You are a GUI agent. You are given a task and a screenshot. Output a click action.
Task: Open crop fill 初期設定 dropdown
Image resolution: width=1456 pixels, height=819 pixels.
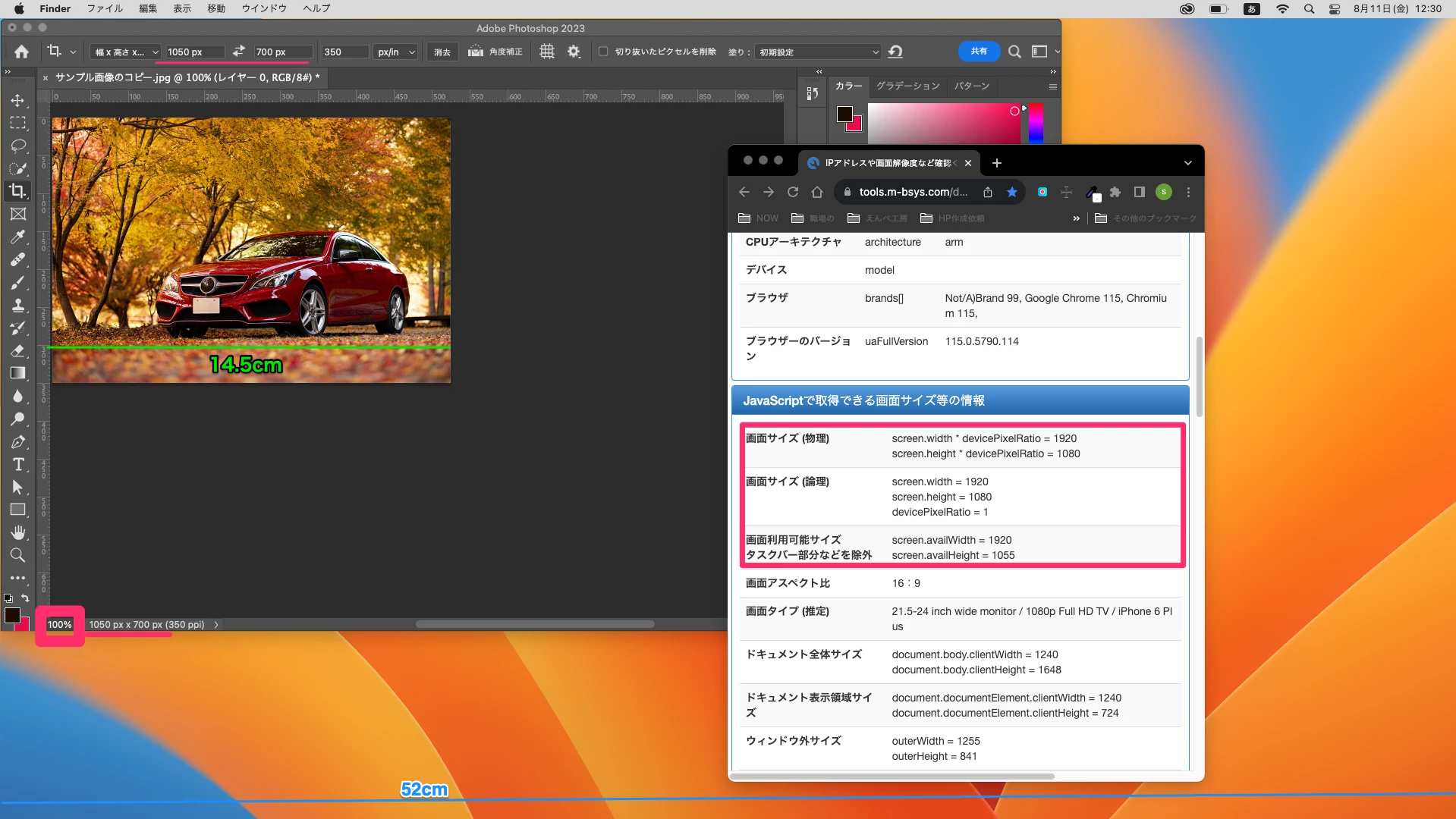pos(818,52)
